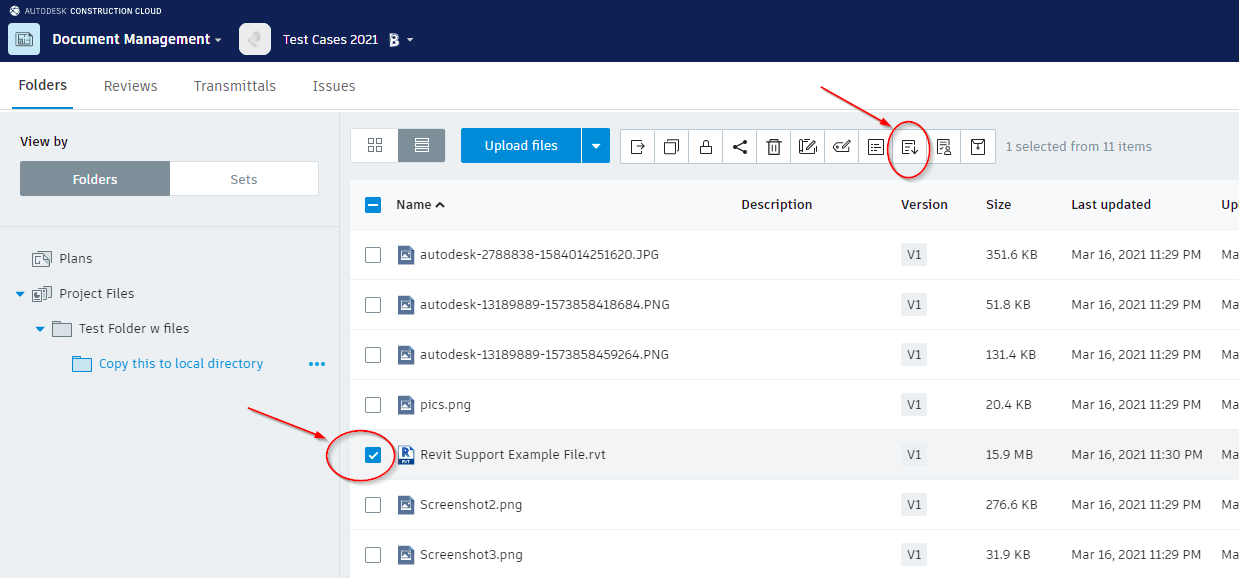Open the Share icon in the toolbar

739,146
